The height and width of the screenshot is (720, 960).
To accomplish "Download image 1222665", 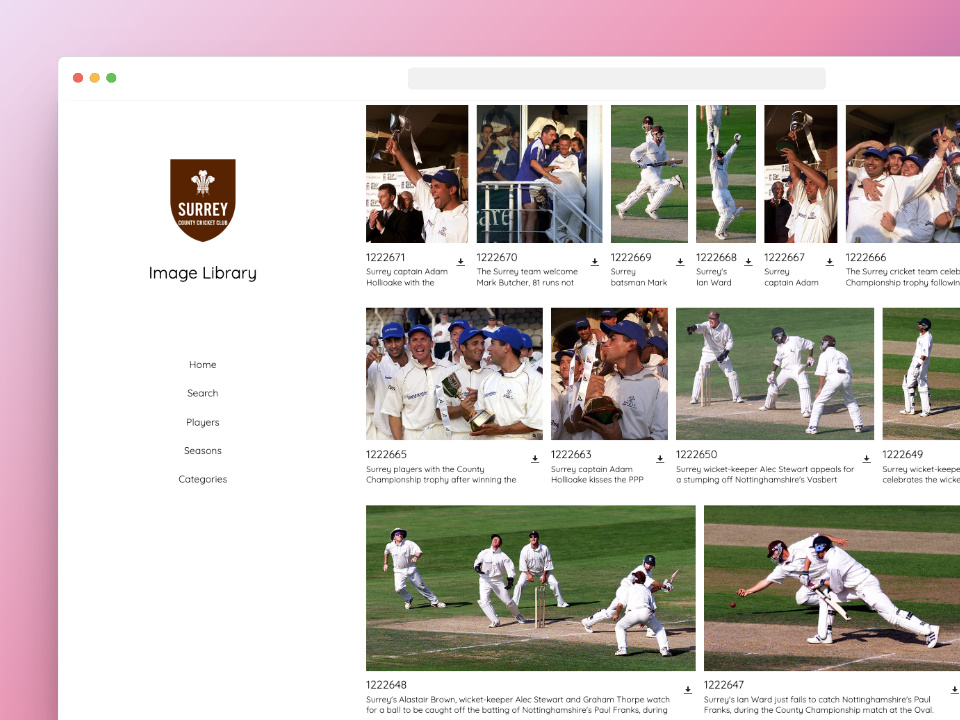I will pyautogui.click(x=535, y=459).
